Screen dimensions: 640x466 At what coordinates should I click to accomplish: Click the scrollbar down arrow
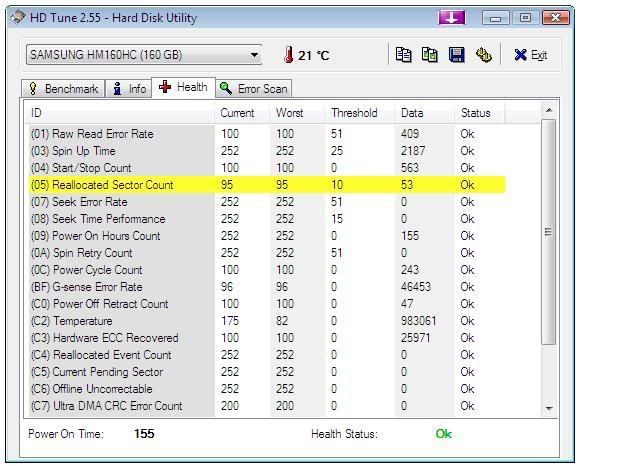pyautogui.click(x=549, y=408)
